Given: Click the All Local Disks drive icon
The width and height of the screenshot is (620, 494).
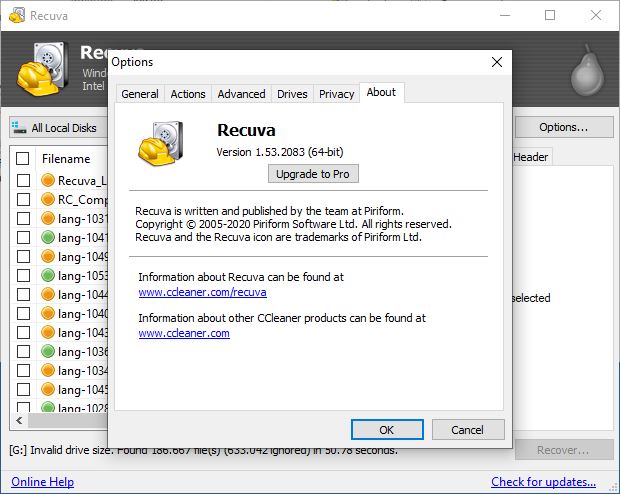Looking at the screenshot, I should 19,127.
